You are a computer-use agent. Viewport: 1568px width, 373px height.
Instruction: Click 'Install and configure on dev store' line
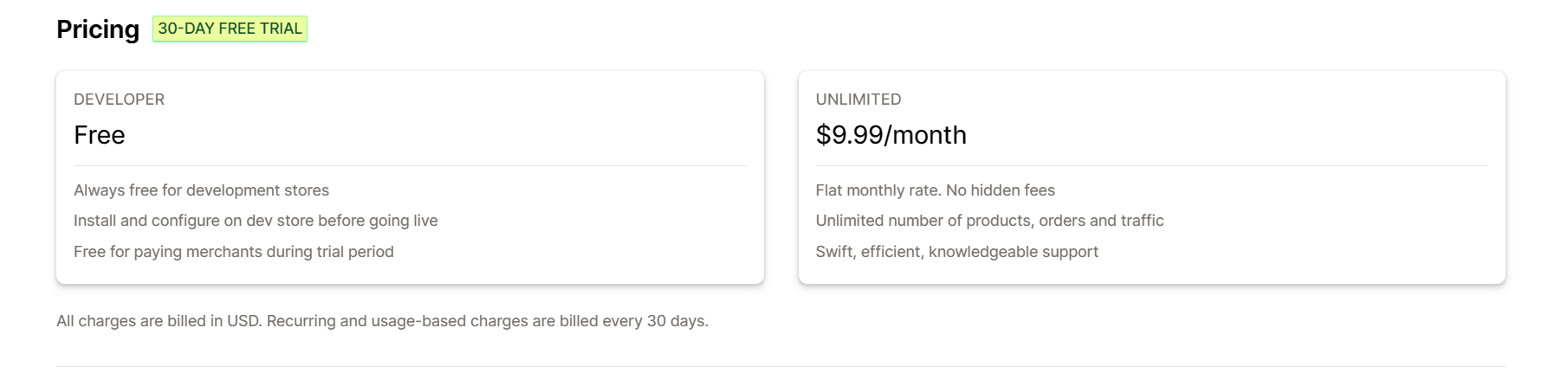[x=256, y=221]
